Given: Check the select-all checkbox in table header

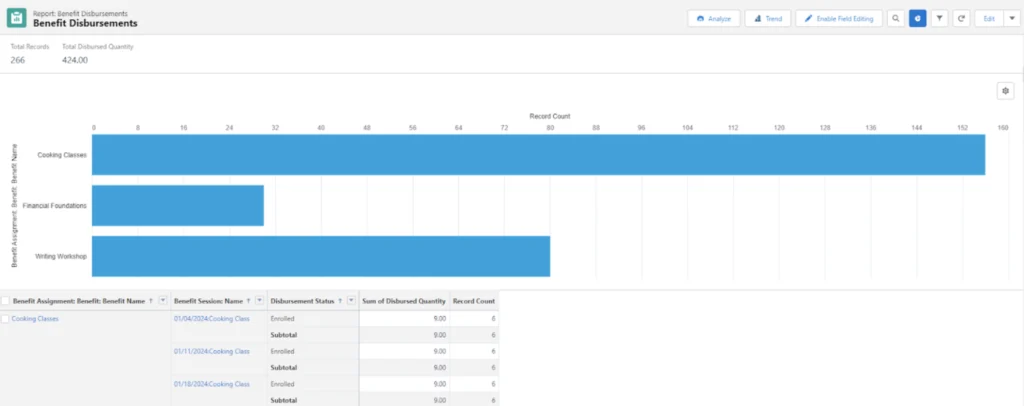Looking at the screenshot, I should tap(6, 300).
